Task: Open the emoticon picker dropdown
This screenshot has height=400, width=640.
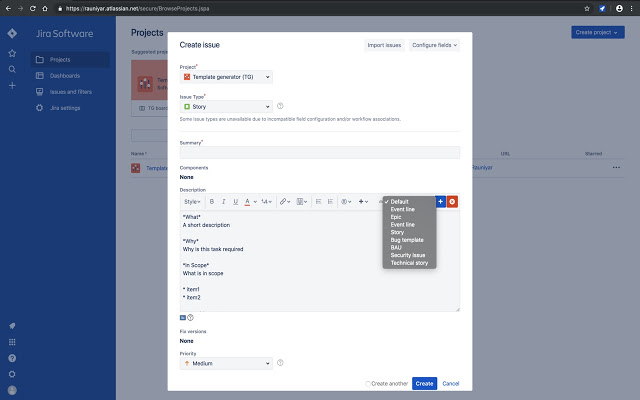Action: click(x=346, y=202)
